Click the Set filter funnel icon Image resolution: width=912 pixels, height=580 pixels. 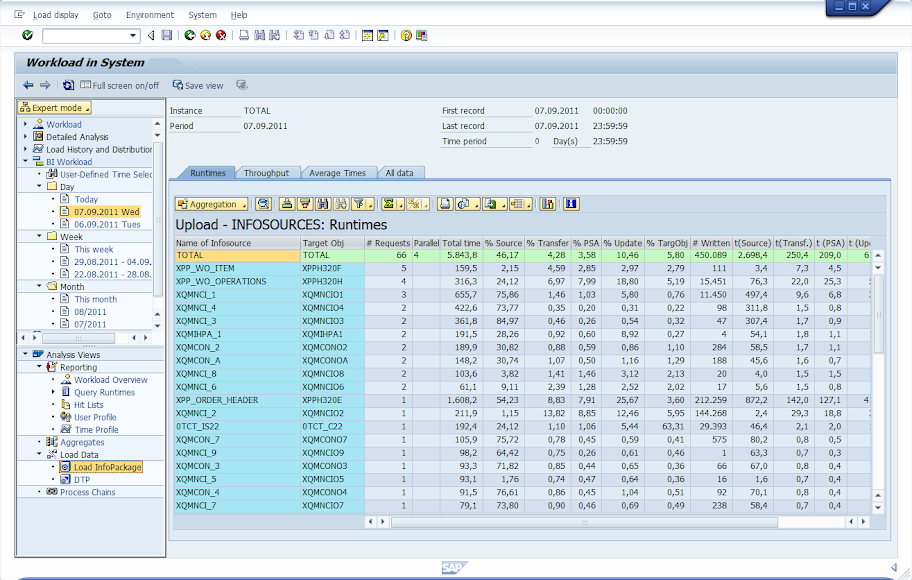(359, 204)
